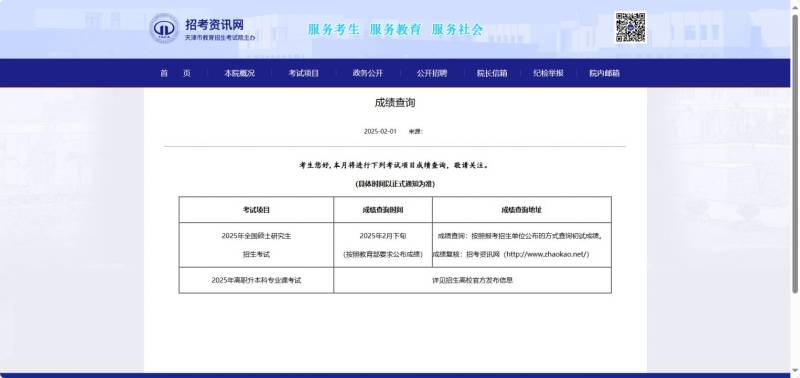Go to 公开招聘 in nav bar
The width and height of the screenshot is (800, 378).
(x=432, y=73)
